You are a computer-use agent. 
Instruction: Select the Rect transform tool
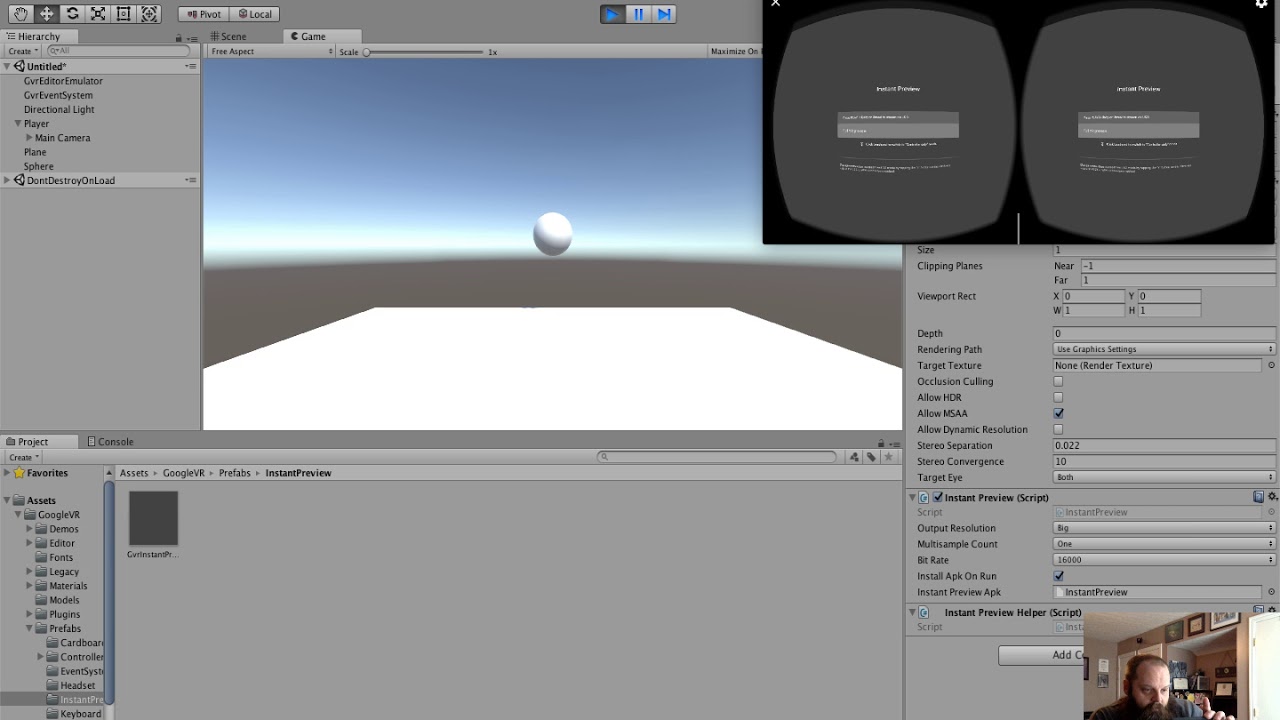123,14
